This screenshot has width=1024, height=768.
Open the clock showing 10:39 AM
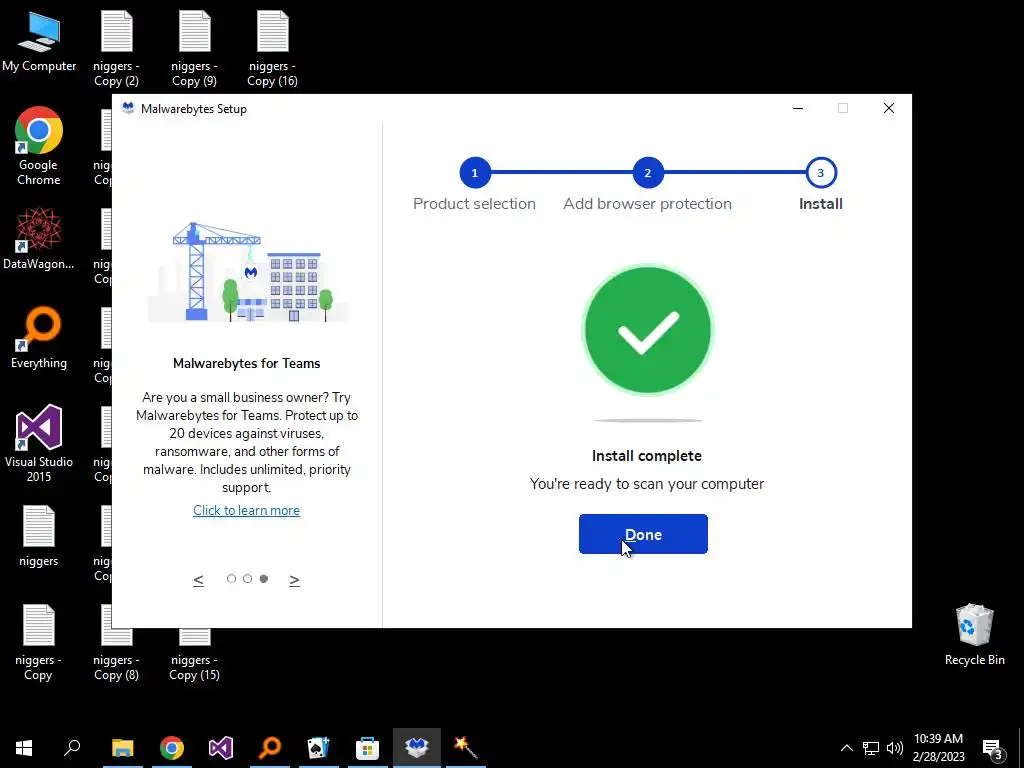pos(938,748)
